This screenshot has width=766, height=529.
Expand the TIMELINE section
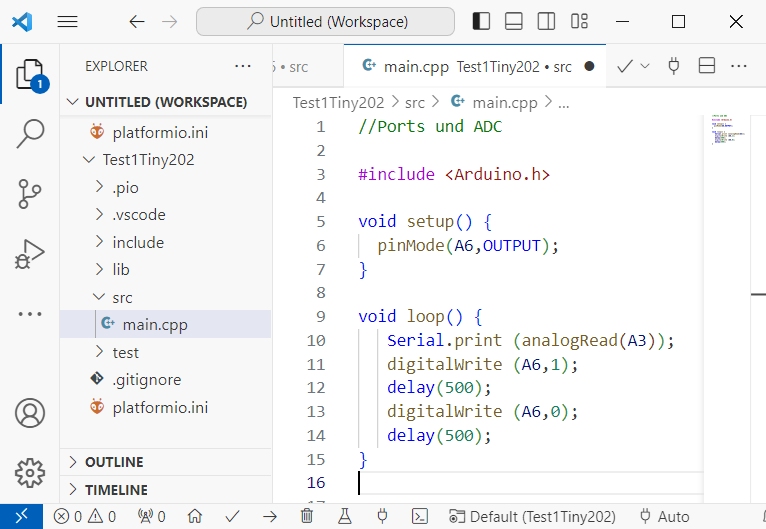click(x=116, y=490)
